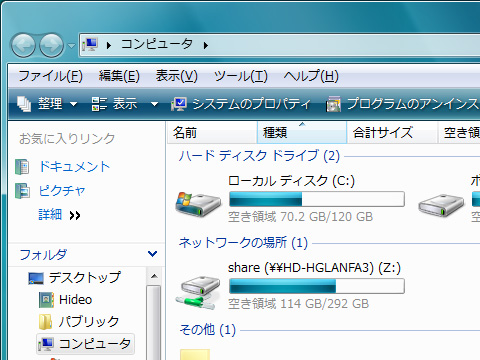This screenshot has width=480, height=360.
Task: Click the folder tree scroll-up arrow
Action: point(154,276)
